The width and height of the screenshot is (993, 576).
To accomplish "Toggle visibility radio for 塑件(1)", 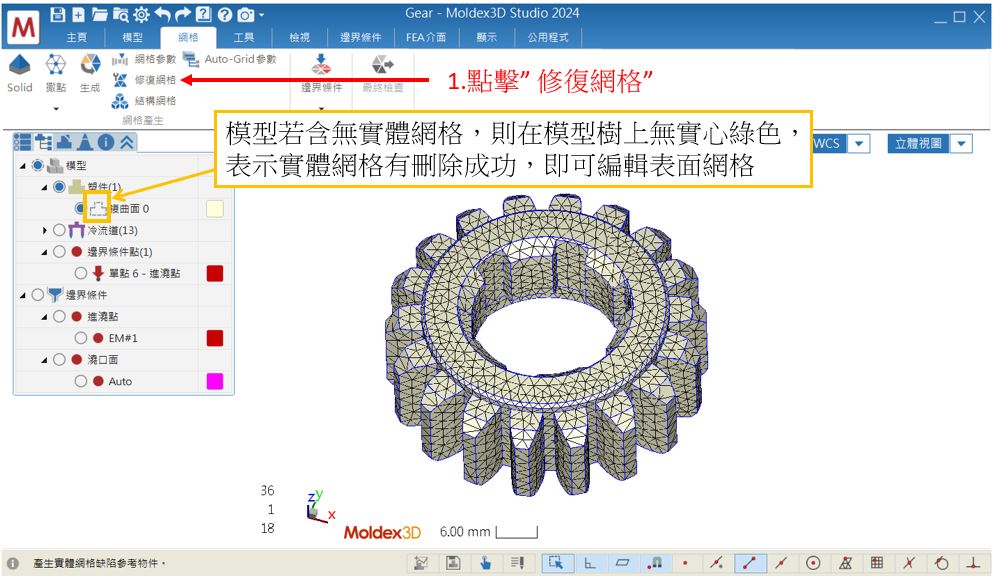I will click(x=60, y=187).
